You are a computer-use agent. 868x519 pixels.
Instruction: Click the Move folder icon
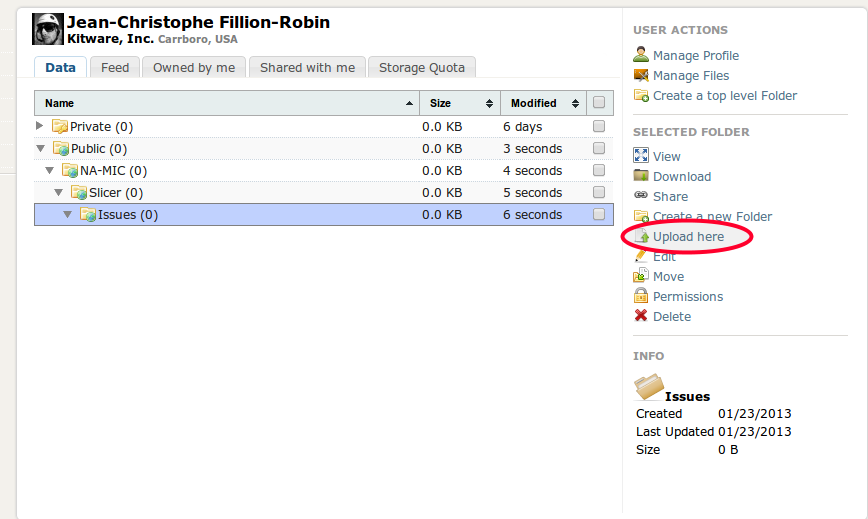[641, 276]
